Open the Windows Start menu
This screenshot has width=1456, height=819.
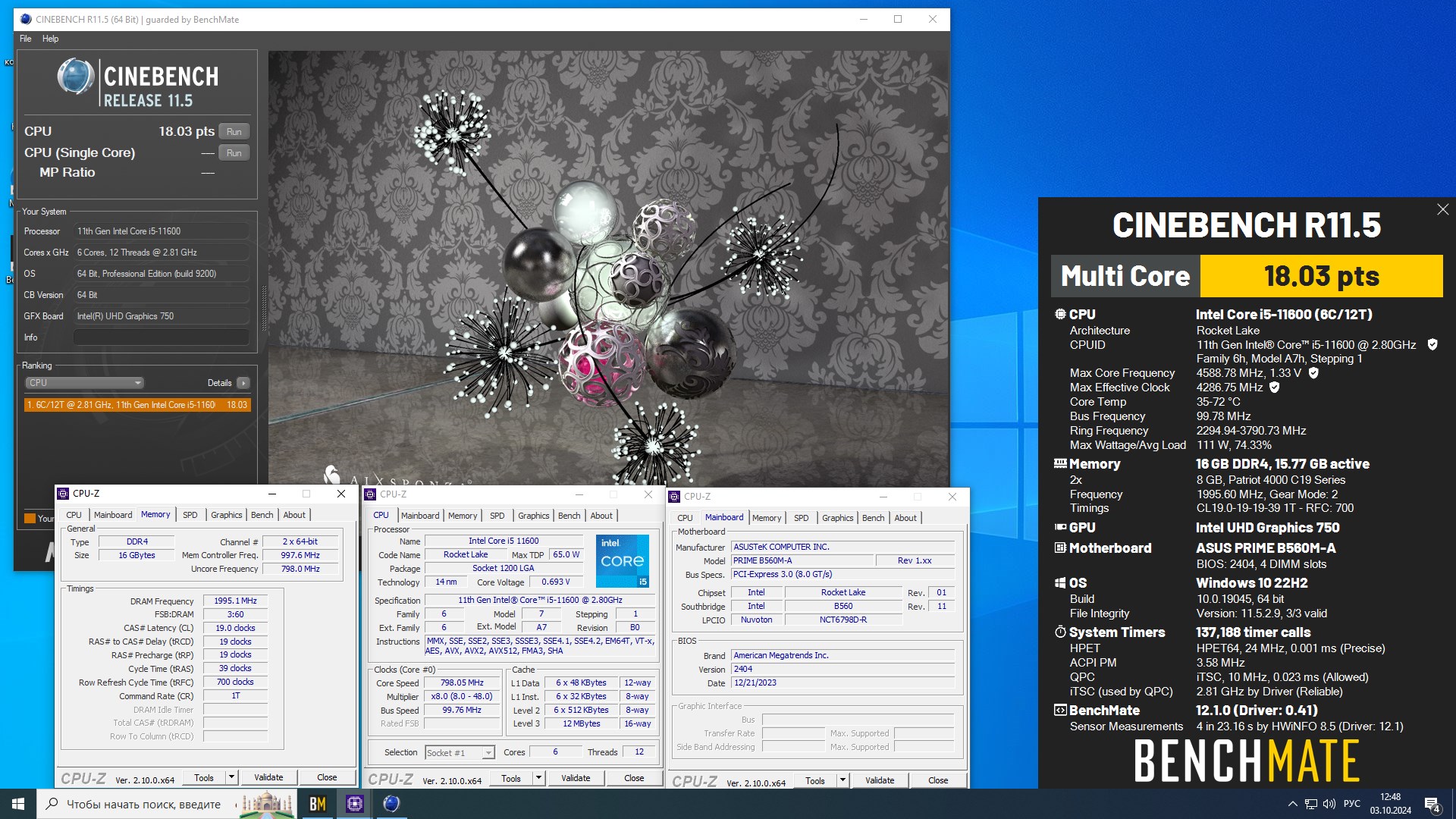click(18, 804)
